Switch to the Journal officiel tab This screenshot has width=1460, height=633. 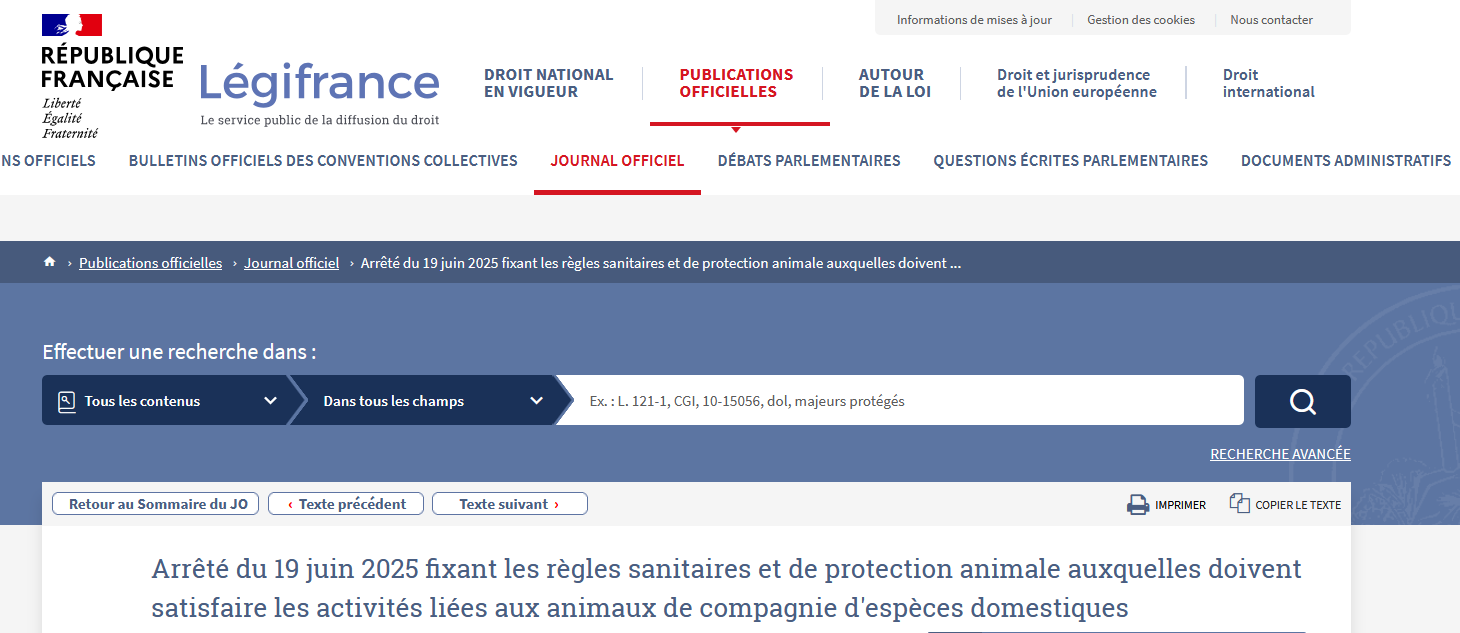(x=617, y=160)
